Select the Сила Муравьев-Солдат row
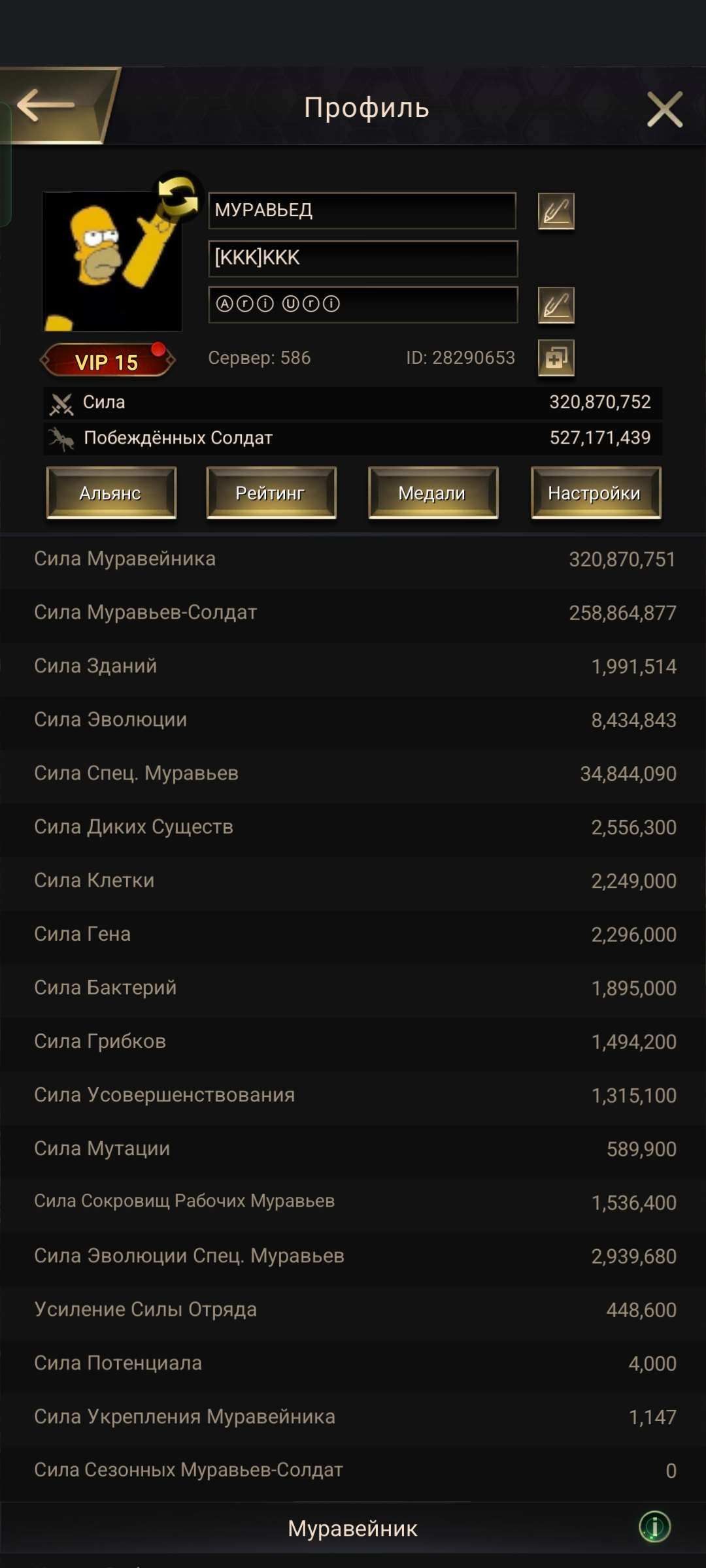This screenshot has height=1568, width=706. click(x=353, y=613)
